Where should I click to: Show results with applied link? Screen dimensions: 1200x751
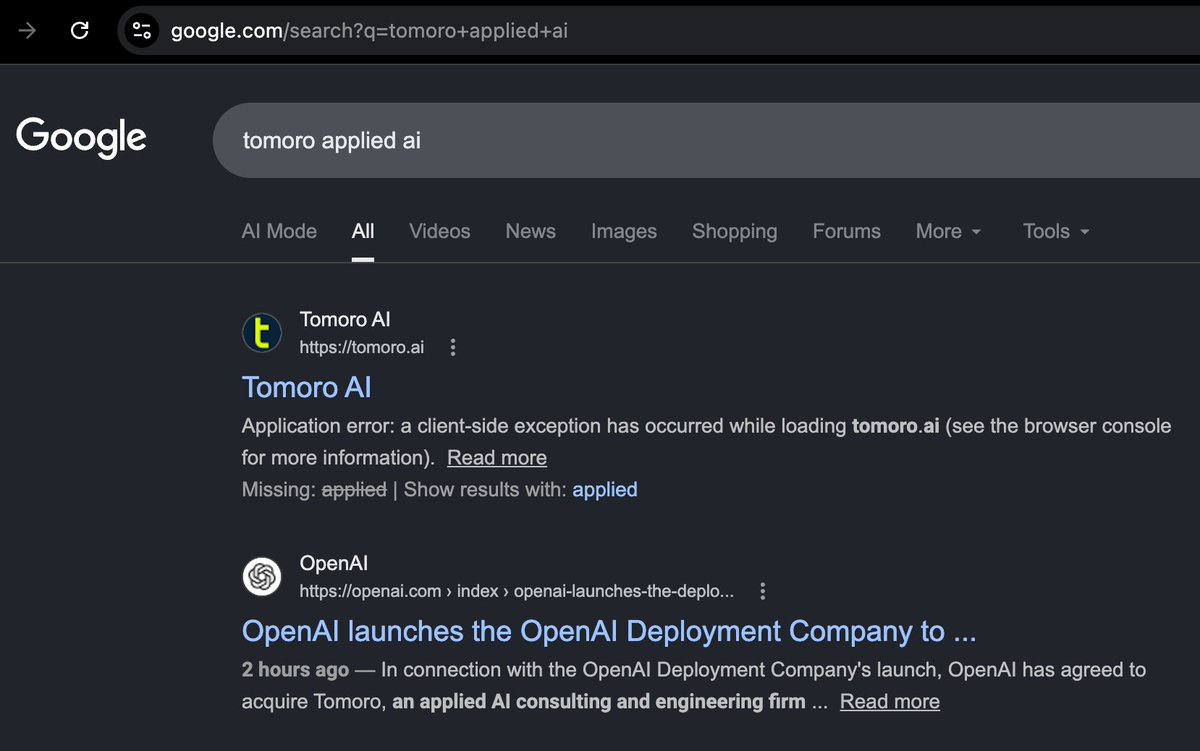pyautogui.click(x=605, y=489)
